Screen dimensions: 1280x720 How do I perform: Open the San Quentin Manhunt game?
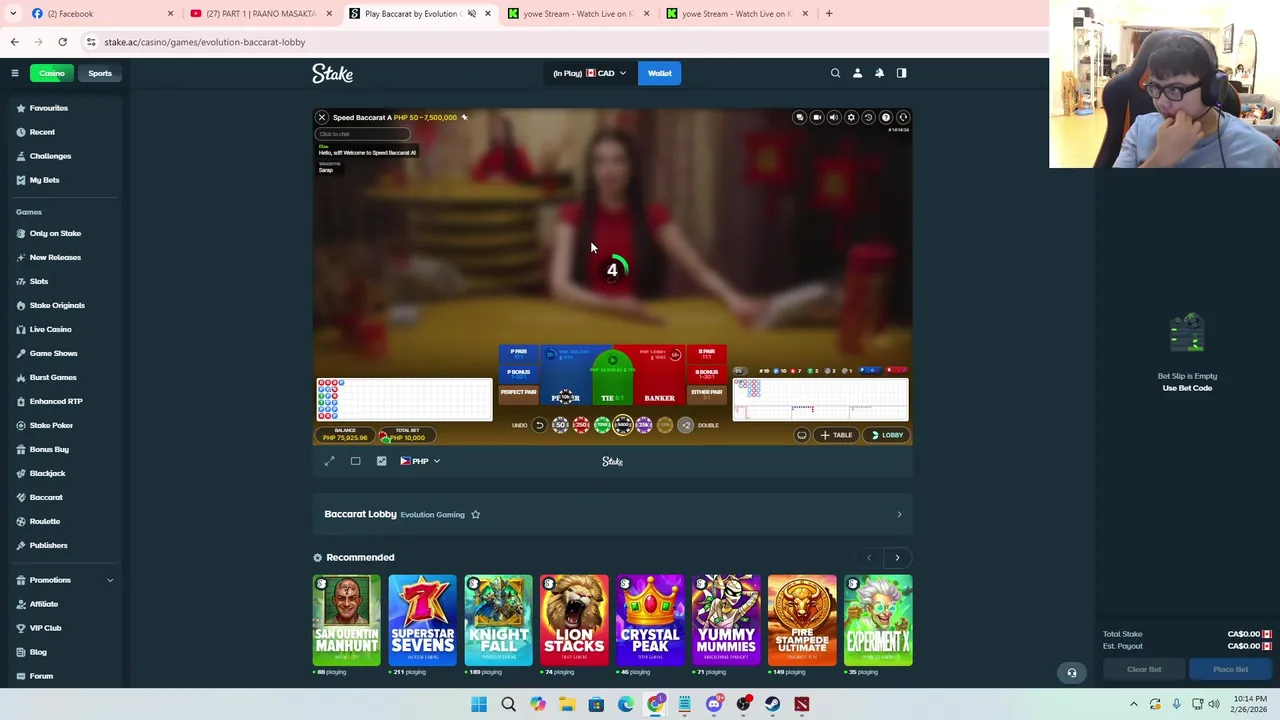click(346, 620)
